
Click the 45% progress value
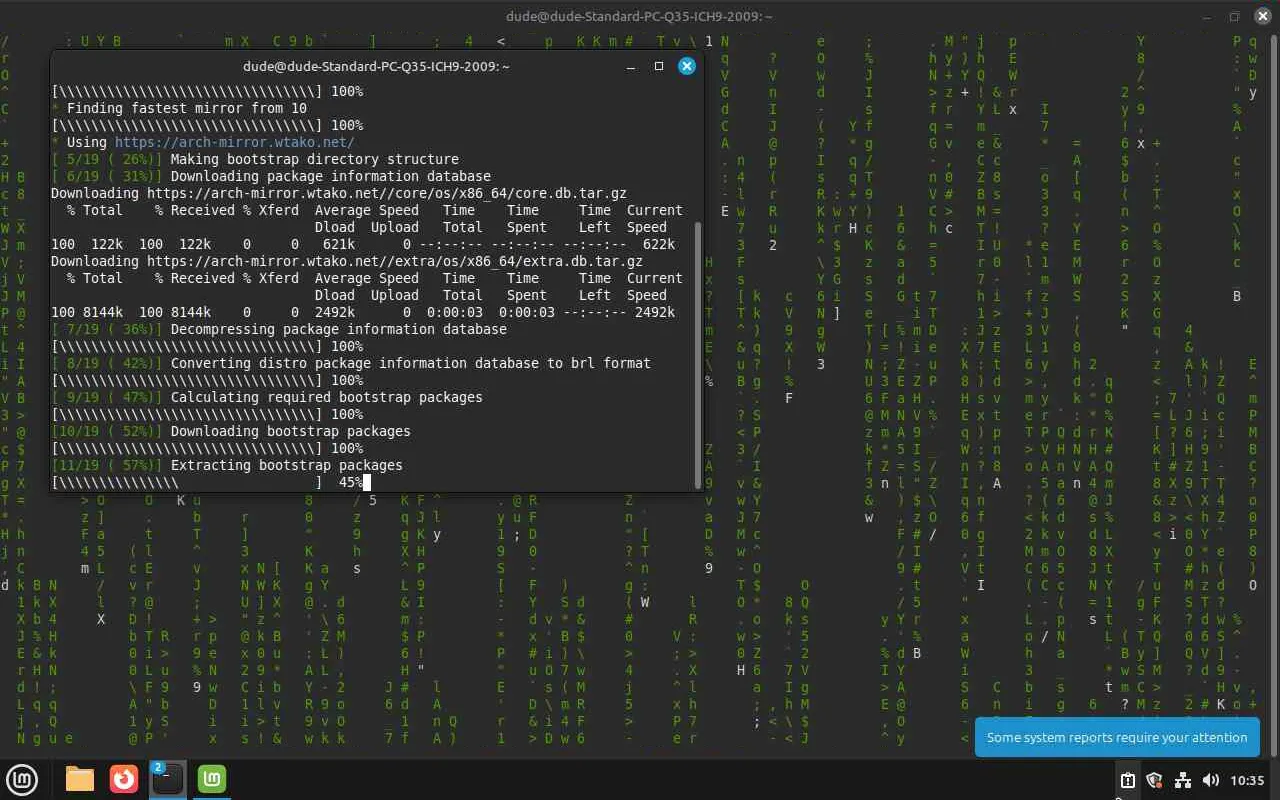point(350,483)
